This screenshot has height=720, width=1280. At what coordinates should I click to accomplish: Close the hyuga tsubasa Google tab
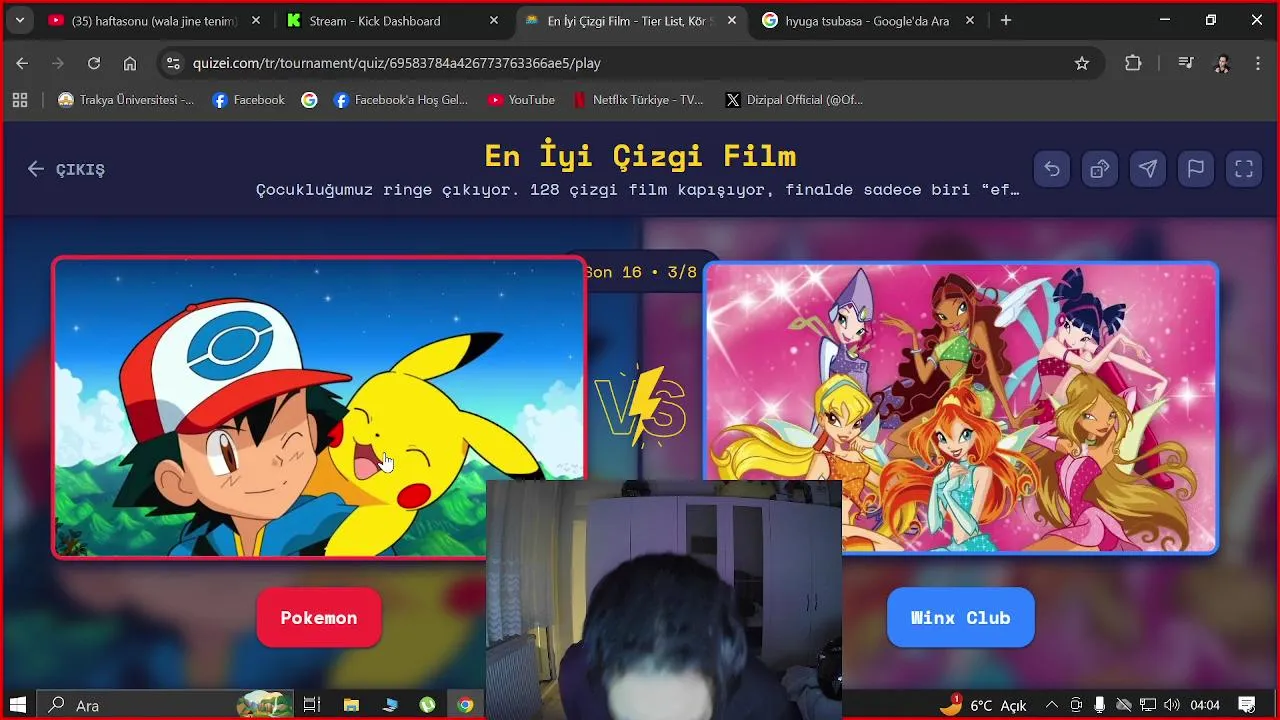click(970, 20)
